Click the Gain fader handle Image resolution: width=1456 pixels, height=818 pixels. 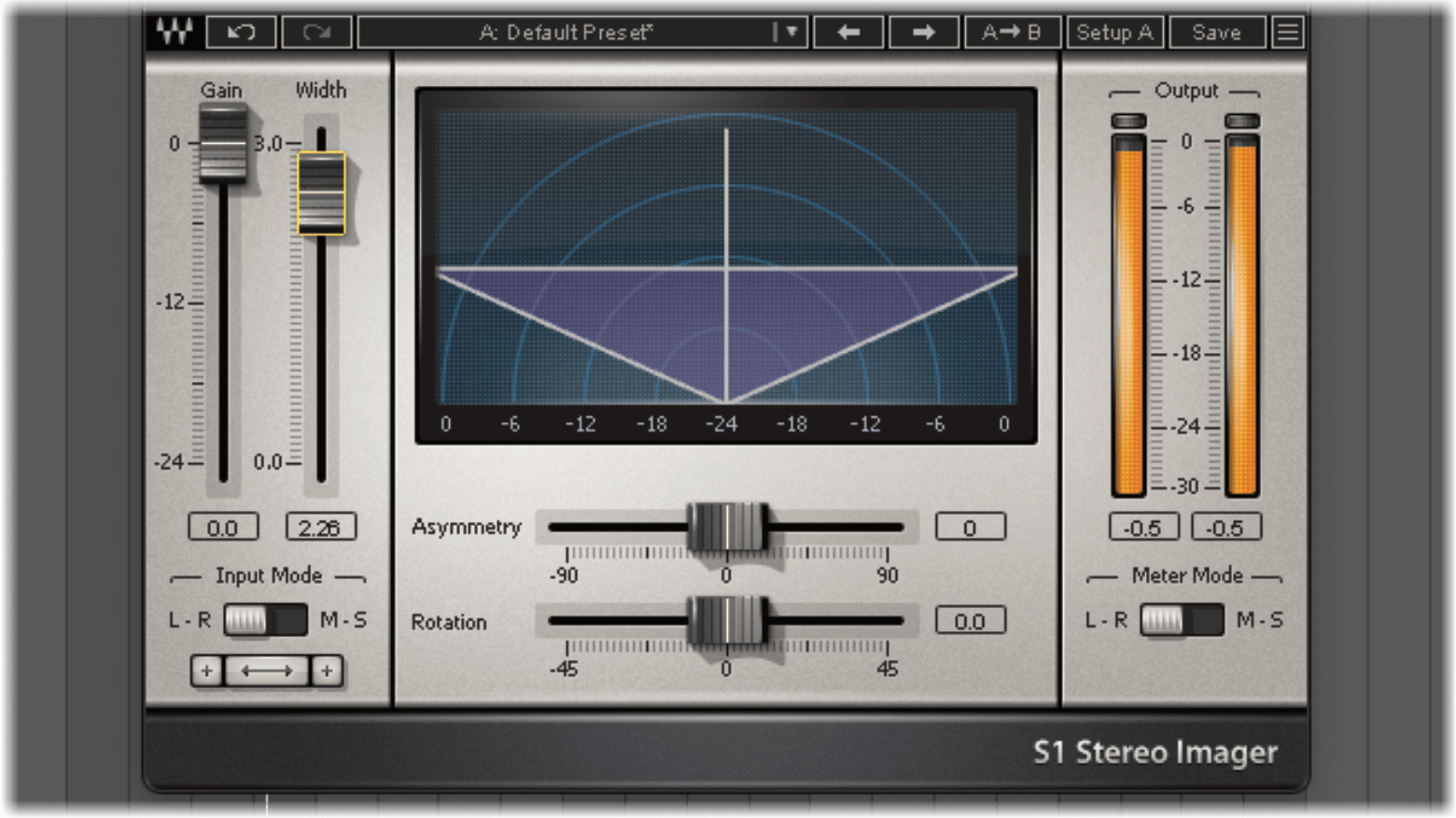(223, 143)
